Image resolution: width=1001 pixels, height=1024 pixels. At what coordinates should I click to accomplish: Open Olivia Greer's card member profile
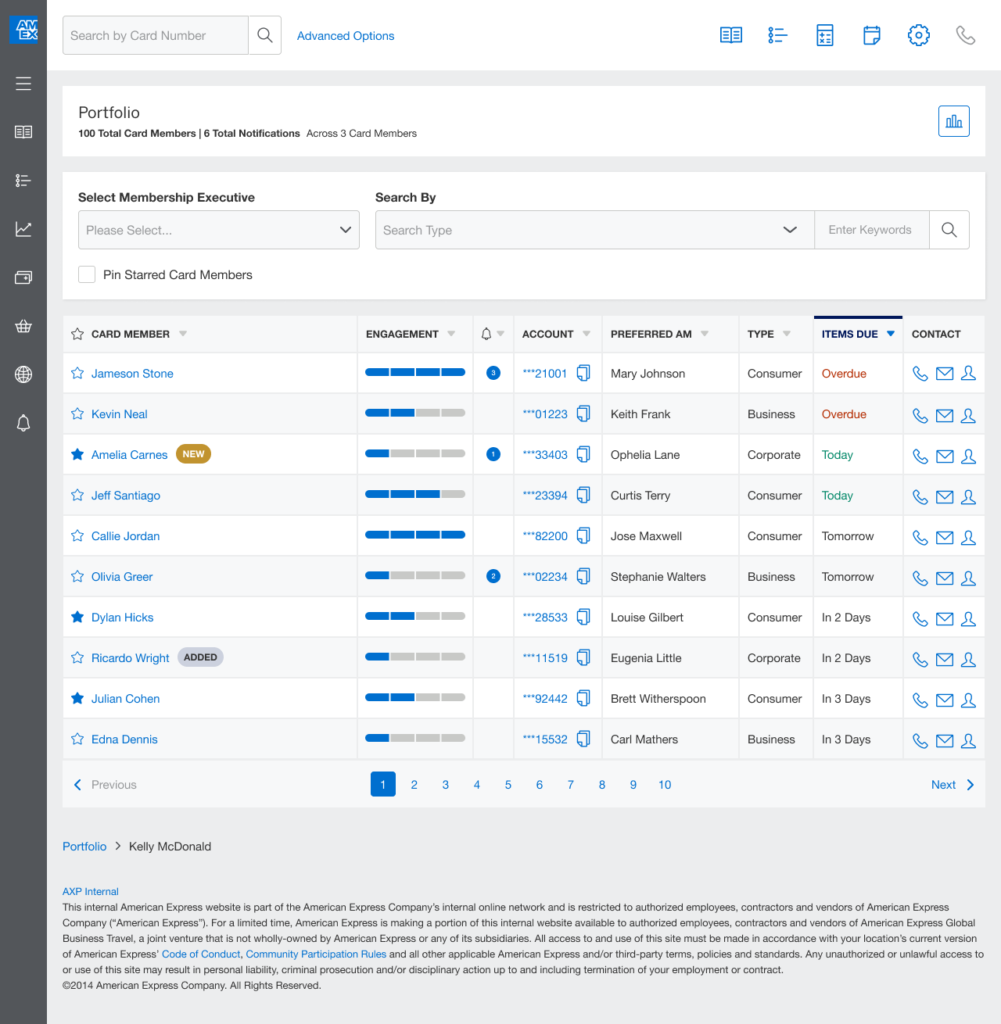(x=122, y=577)
